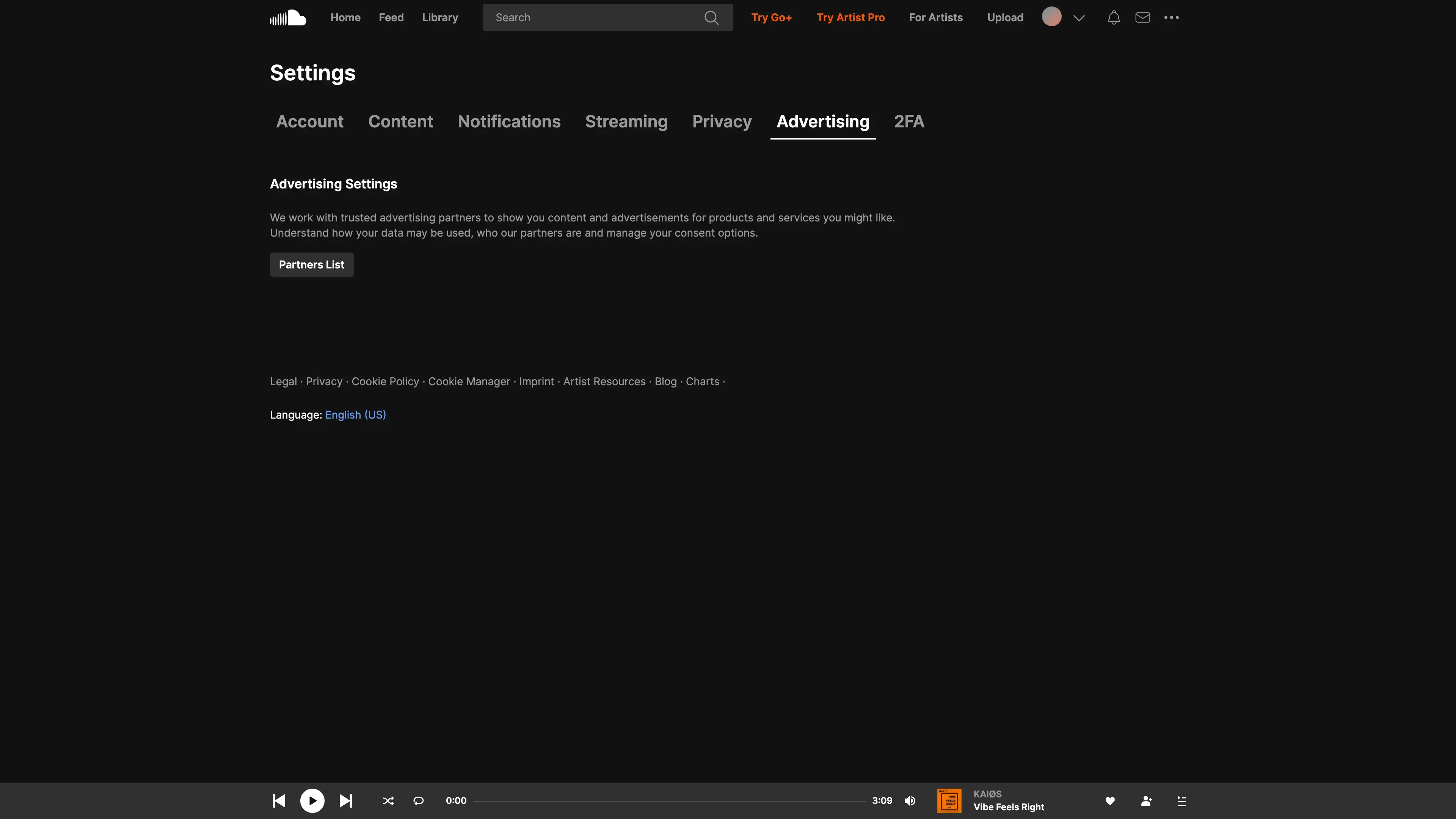
Task: Change the English (US) language selection
Action: 355,415
